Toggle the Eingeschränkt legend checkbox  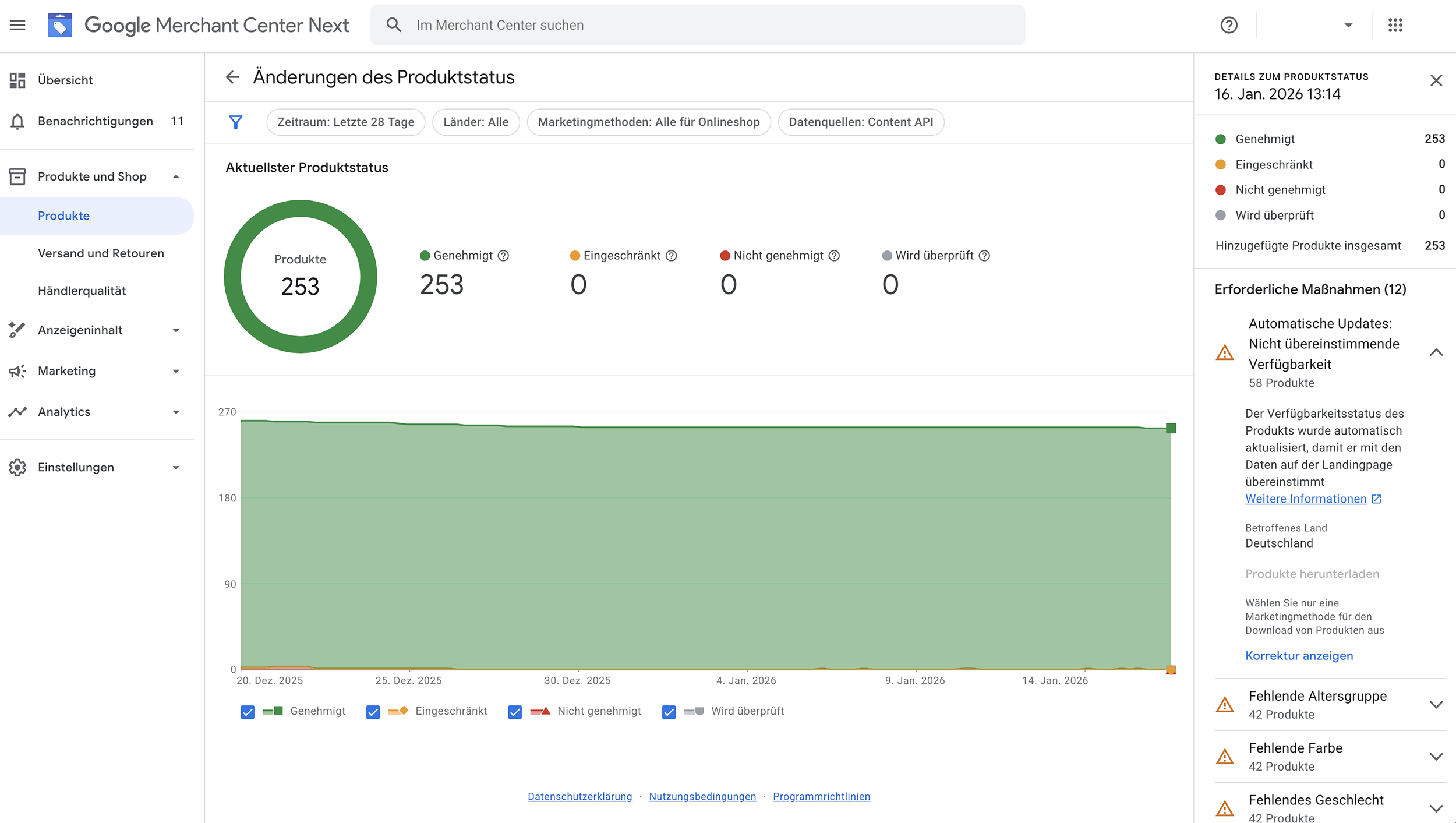[x=373, y=712]
